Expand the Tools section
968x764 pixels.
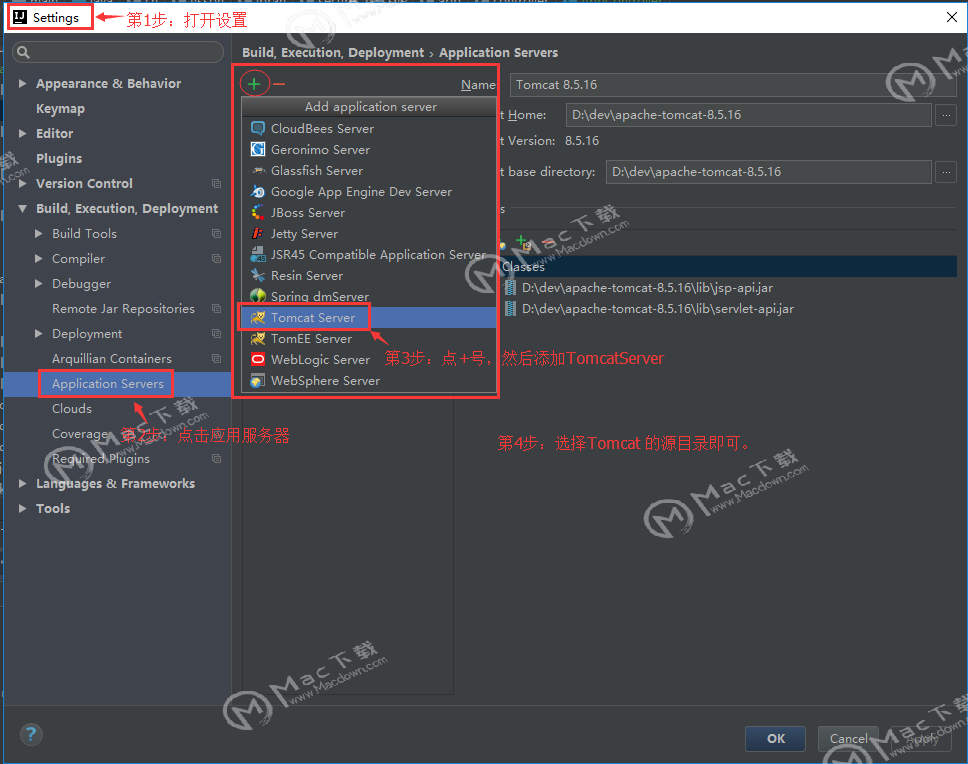[x=22, y=509]
